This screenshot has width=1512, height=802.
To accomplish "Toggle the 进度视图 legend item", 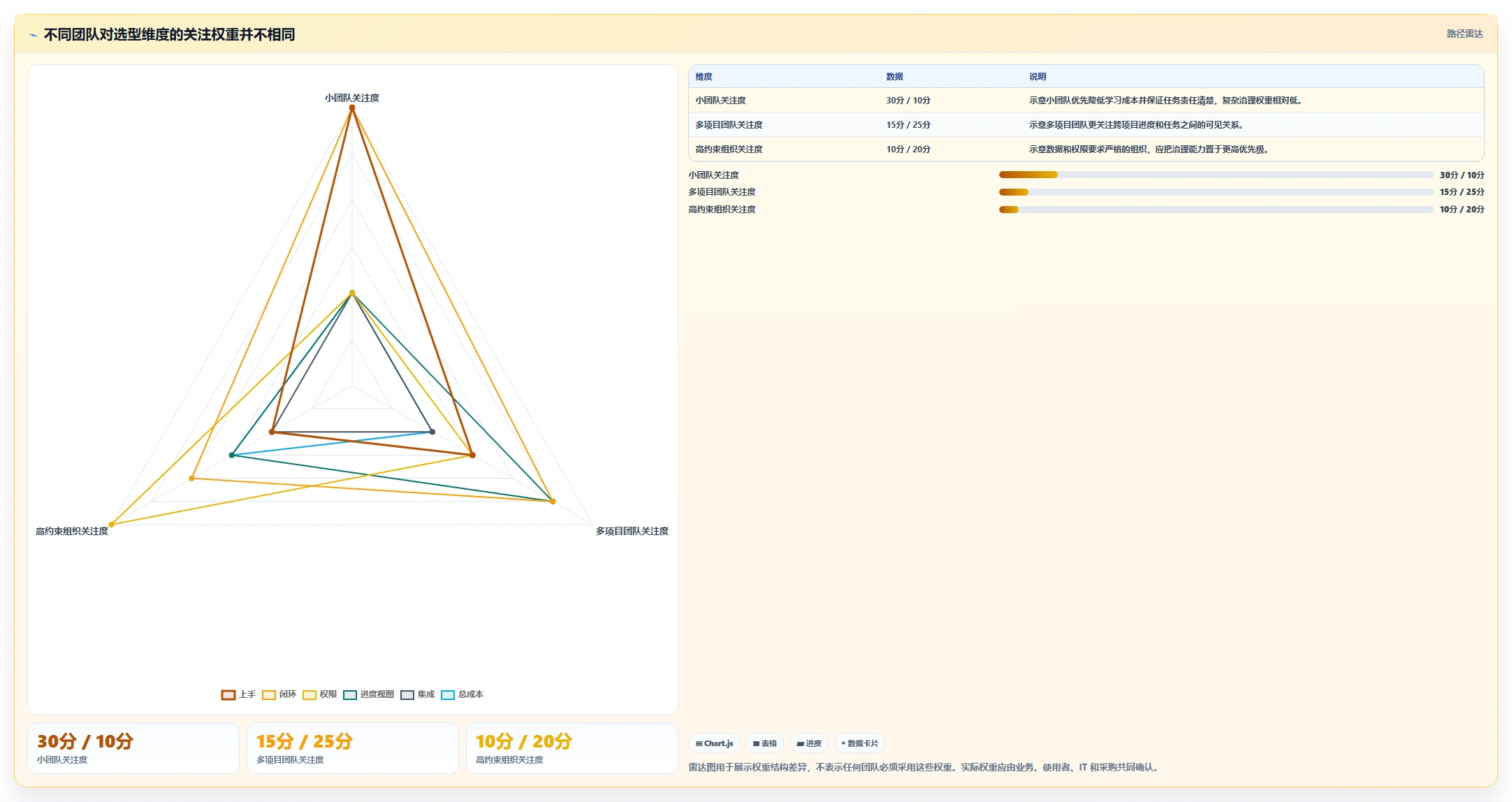I will click(x=369, y=694).
